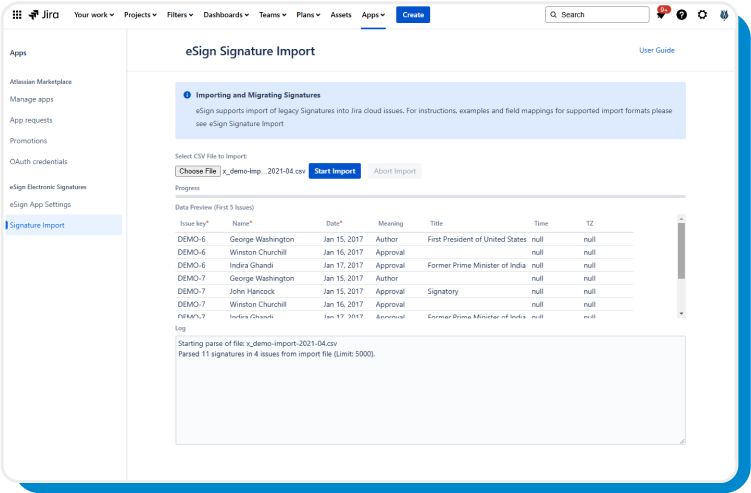
Task: Open Promotions in sidebar
Action: coord(28,141)
